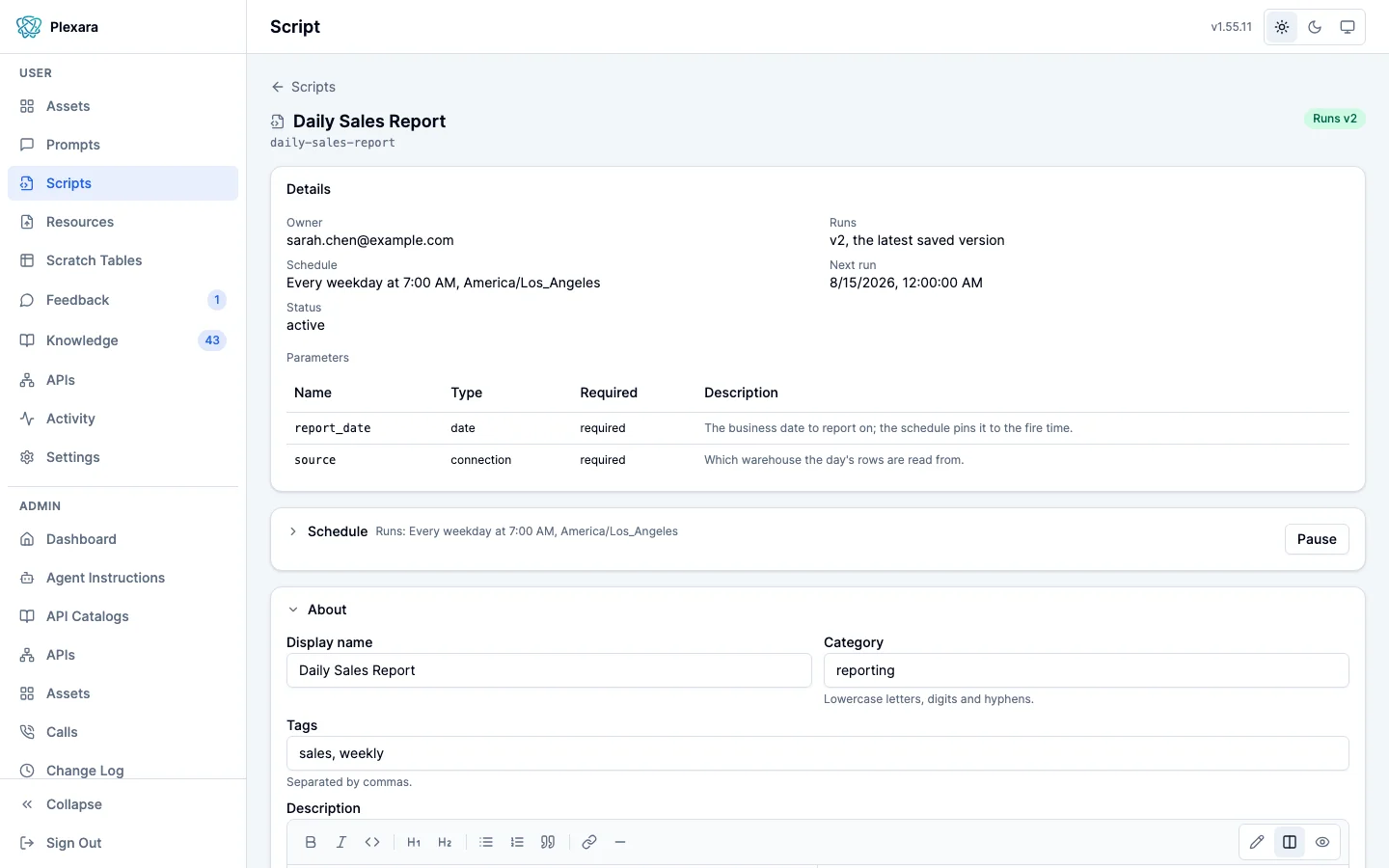Open Assets under the User section
Image resolution: width=1389 pixels, height=868 pixels.
click(x=123, y=106)
